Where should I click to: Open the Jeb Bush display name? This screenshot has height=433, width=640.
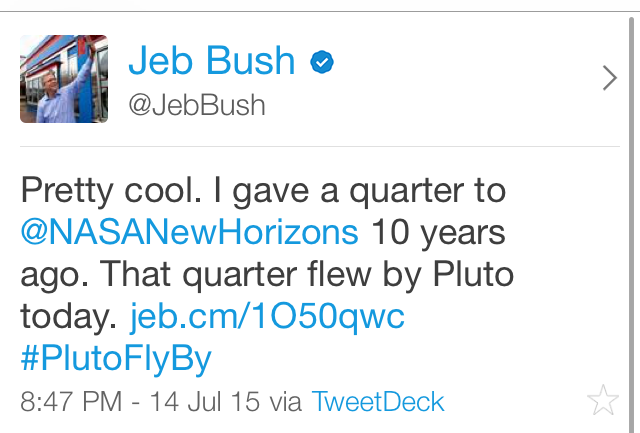pyautogui.click(x=212, y=62)
